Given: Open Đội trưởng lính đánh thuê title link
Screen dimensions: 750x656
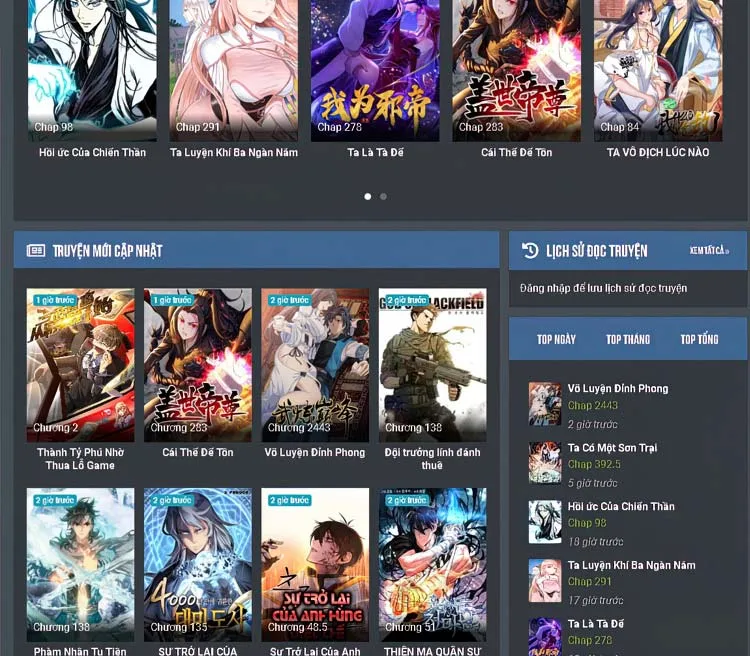Looking at the screenshot, I should 432,458.
